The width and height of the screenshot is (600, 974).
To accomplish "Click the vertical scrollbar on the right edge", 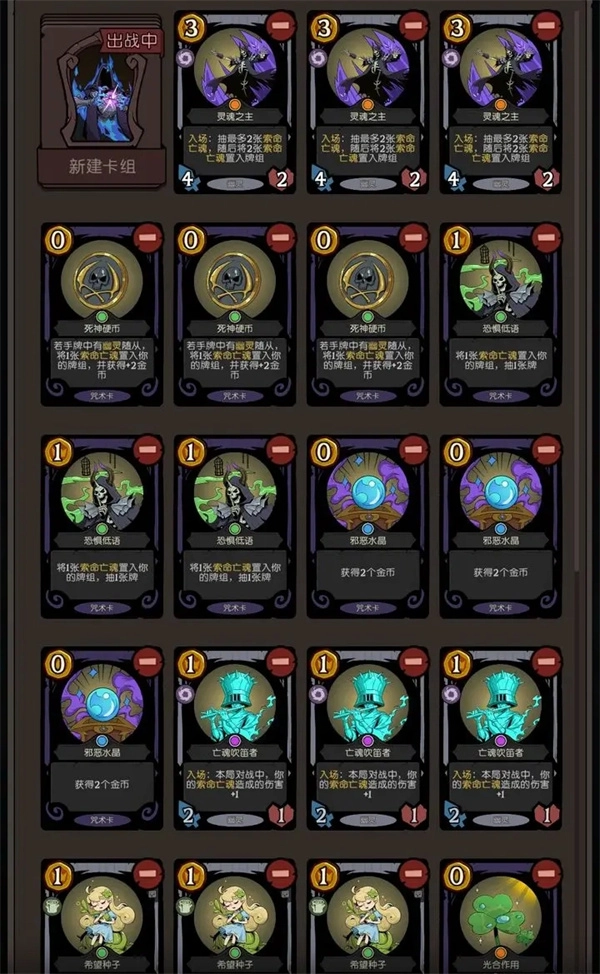I will (577, 292).
